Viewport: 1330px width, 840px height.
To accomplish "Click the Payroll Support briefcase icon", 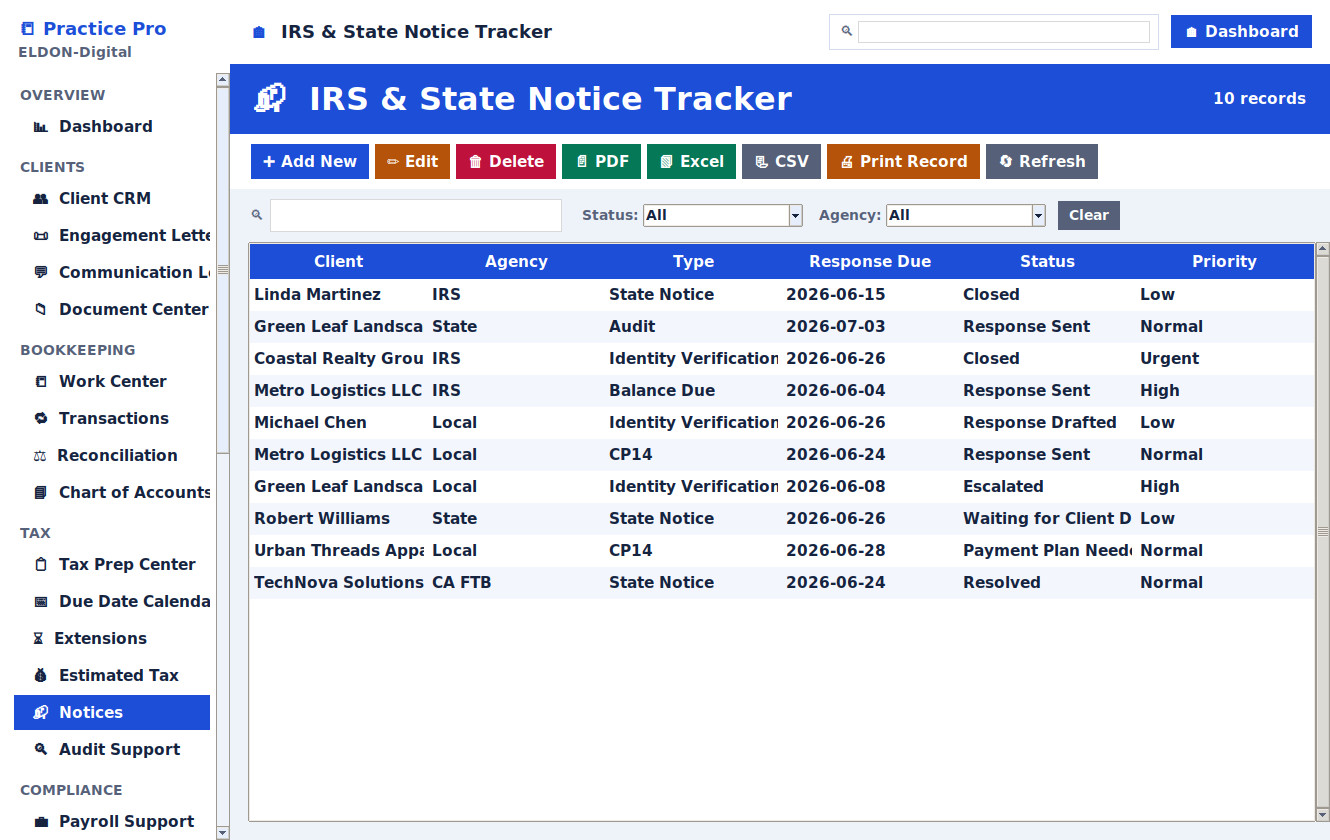I will (x=41, y=822).
